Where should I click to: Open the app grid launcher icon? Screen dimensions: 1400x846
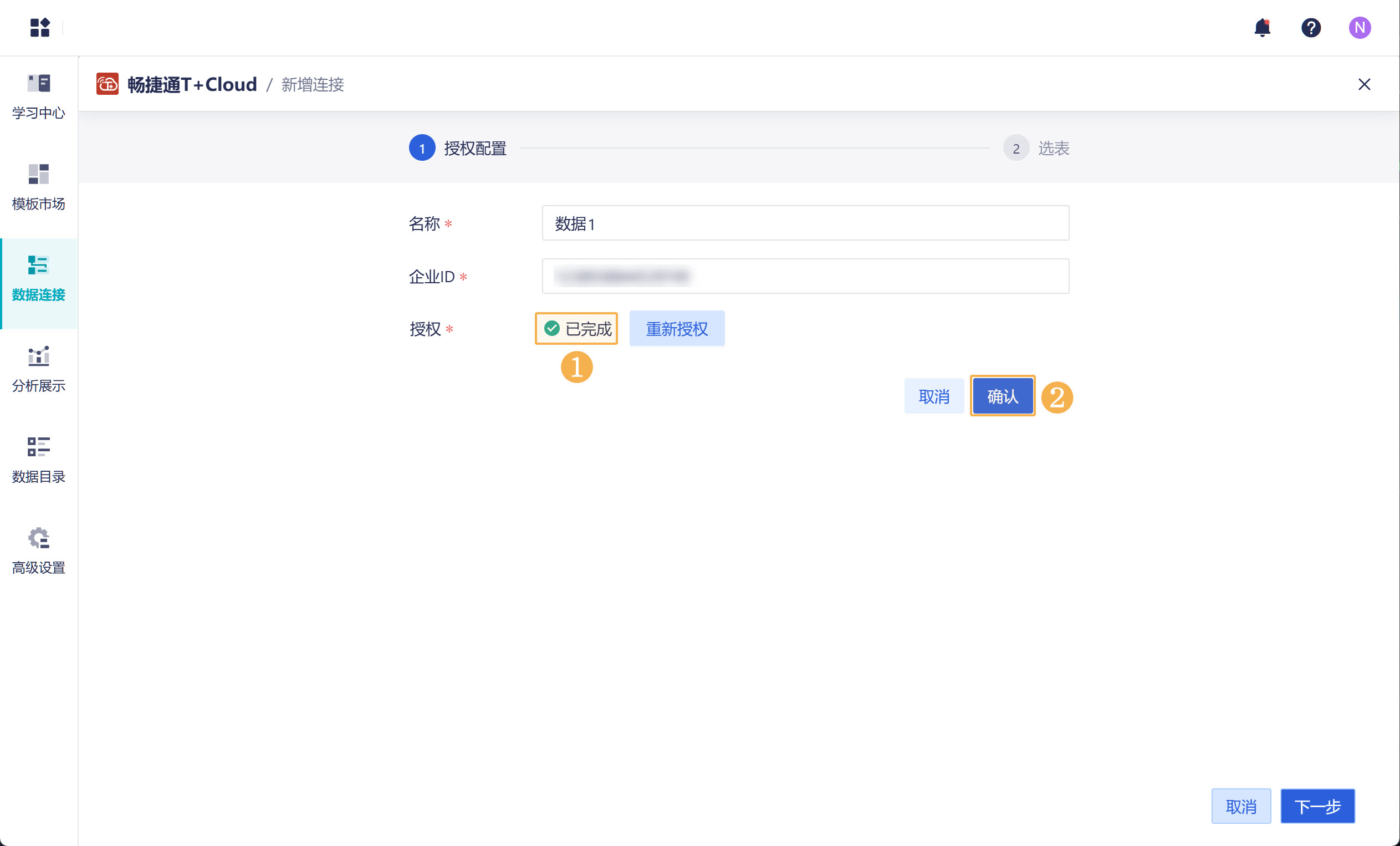point(40,27)
